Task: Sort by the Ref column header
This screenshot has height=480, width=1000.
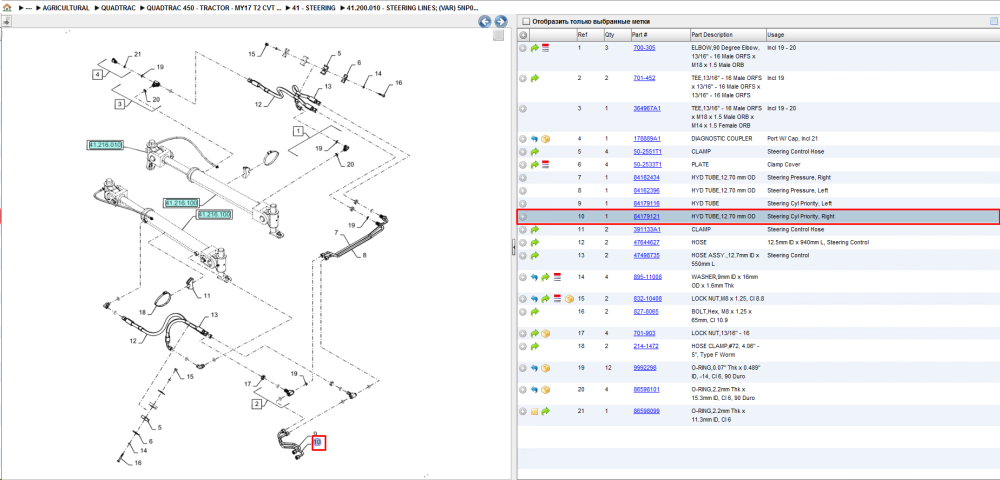Action: (x=589, y=34)
